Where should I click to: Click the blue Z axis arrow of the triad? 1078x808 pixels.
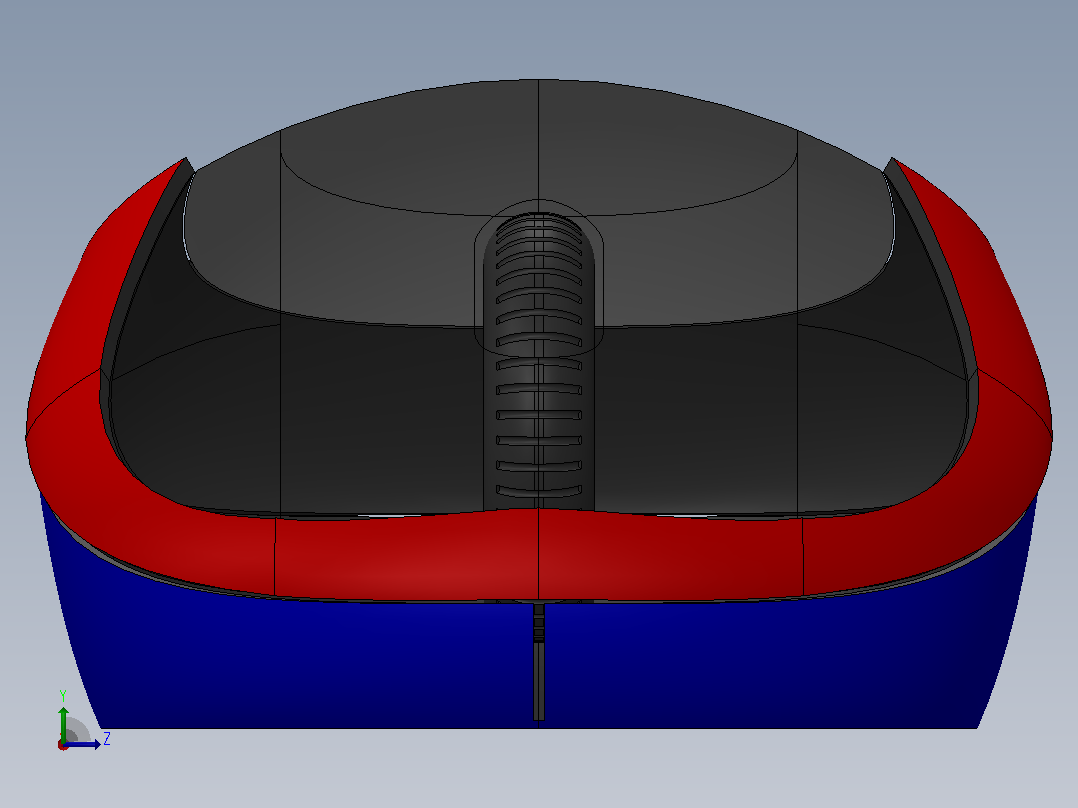click(83, 744)
